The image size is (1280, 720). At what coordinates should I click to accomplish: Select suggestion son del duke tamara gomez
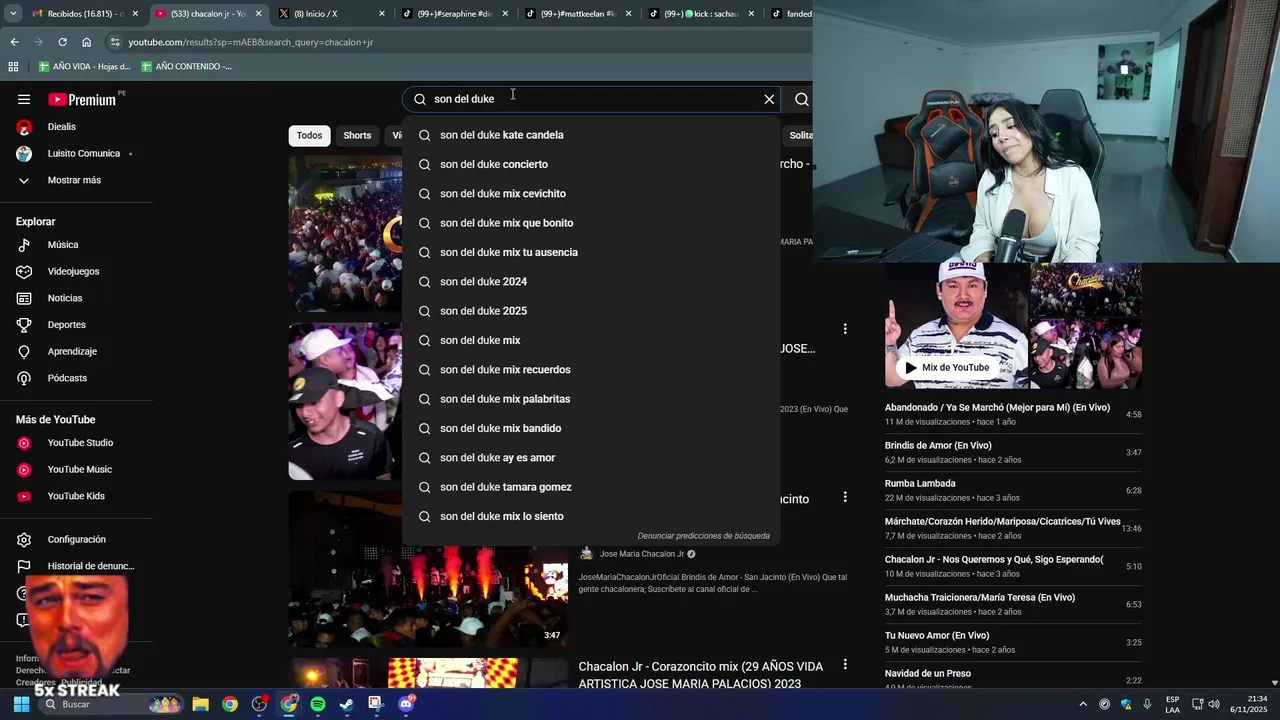point(590,487)
